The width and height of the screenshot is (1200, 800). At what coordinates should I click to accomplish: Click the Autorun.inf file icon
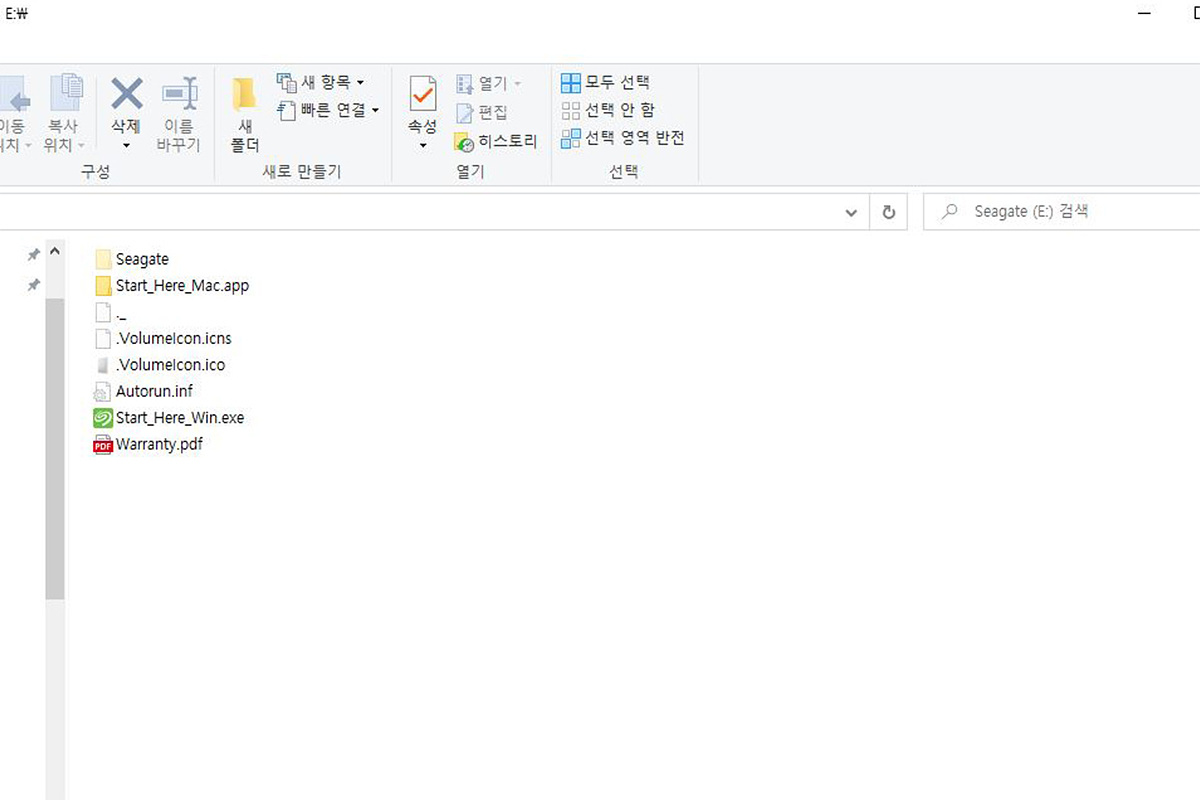click(x=102, y=391)
